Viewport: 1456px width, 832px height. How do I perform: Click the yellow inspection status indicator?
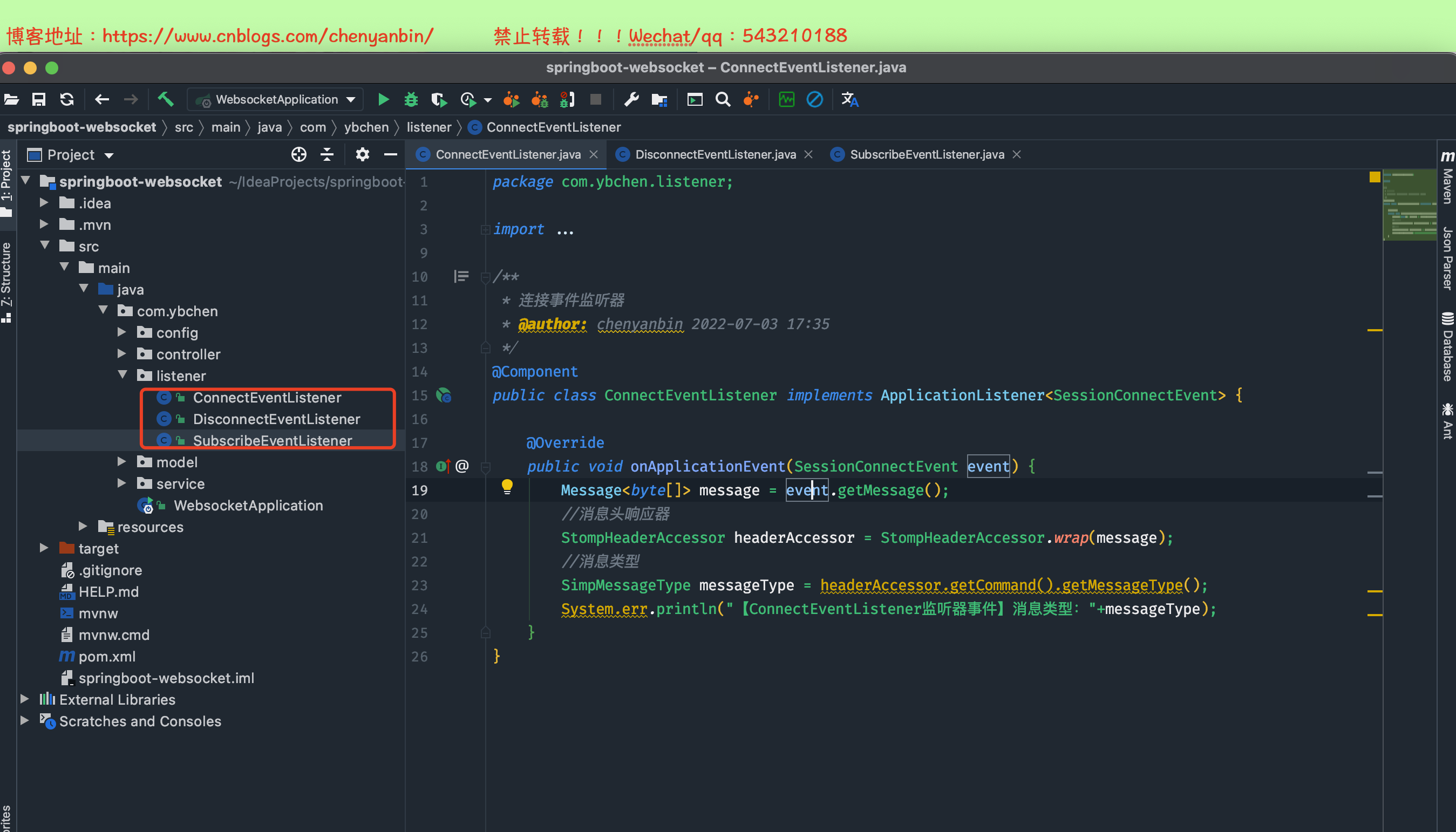coord(1375,177)
